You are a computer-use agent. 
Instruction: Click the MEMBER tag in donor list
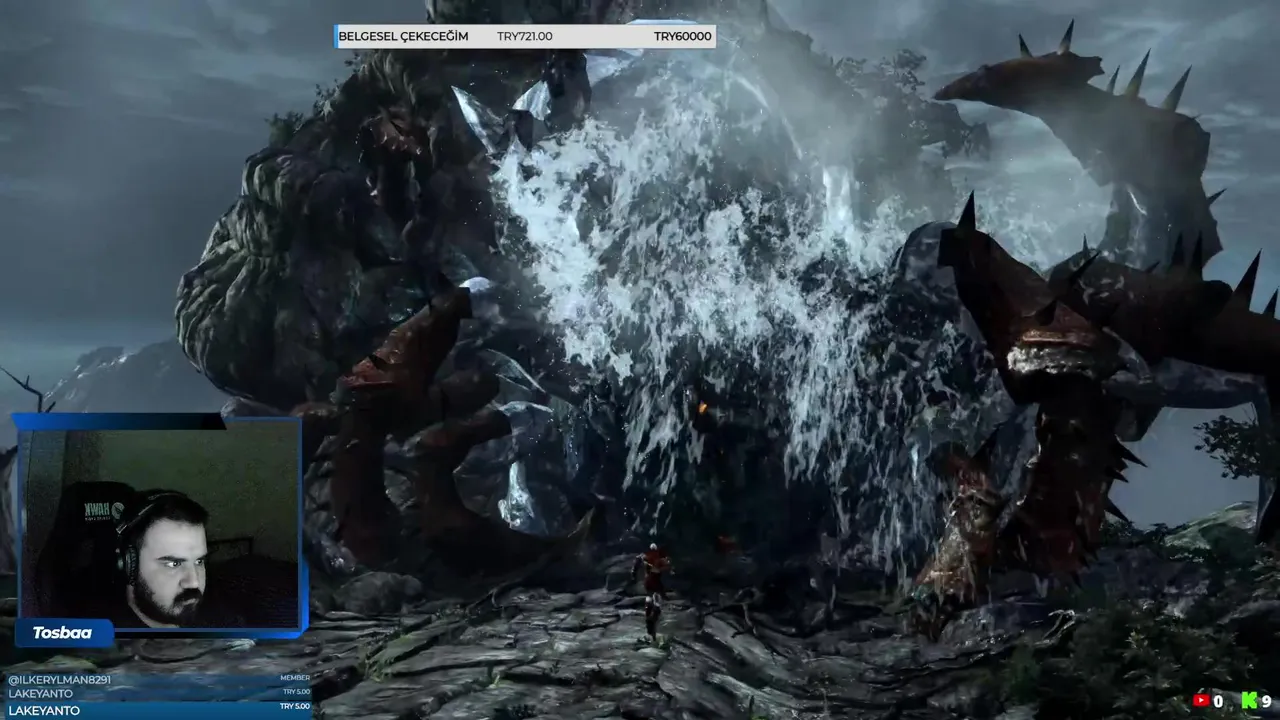295,678
